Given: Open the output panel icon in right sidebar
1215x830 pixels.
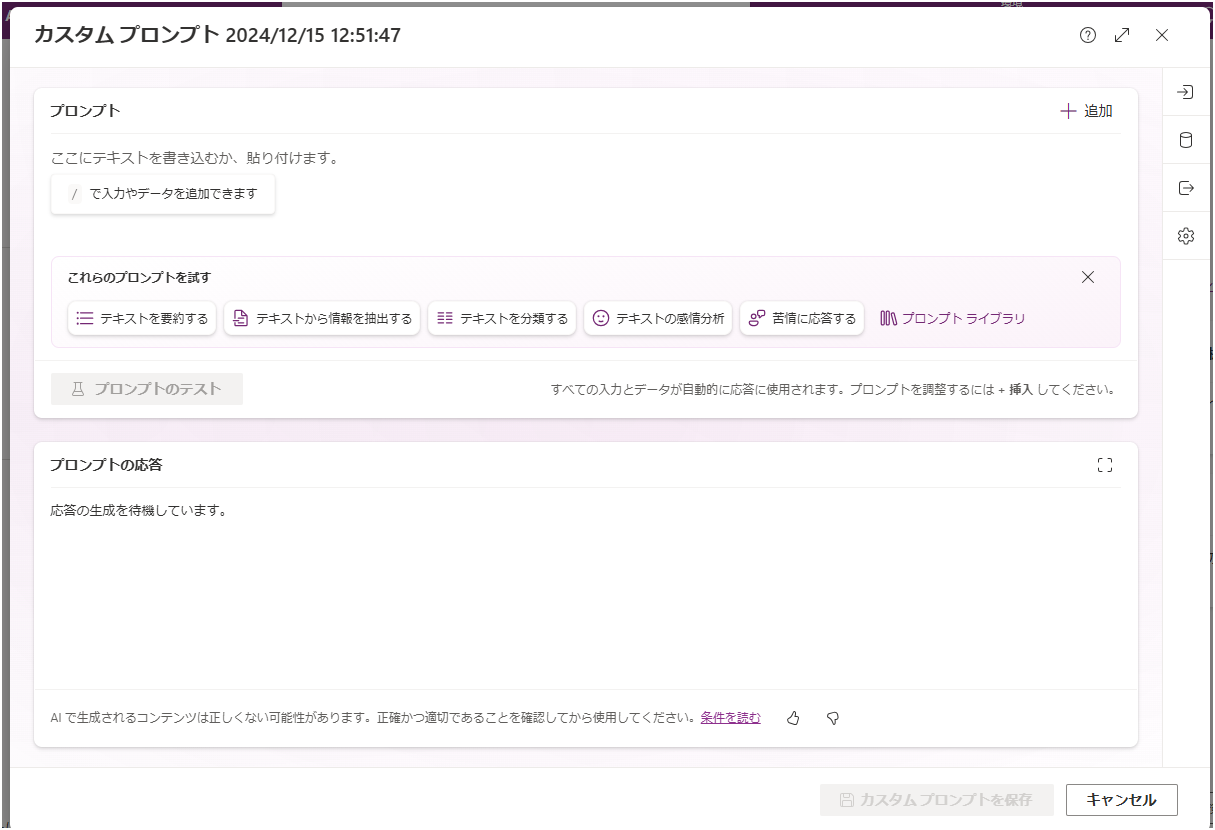Looking at the screenshot, I should coord(1186,188).
